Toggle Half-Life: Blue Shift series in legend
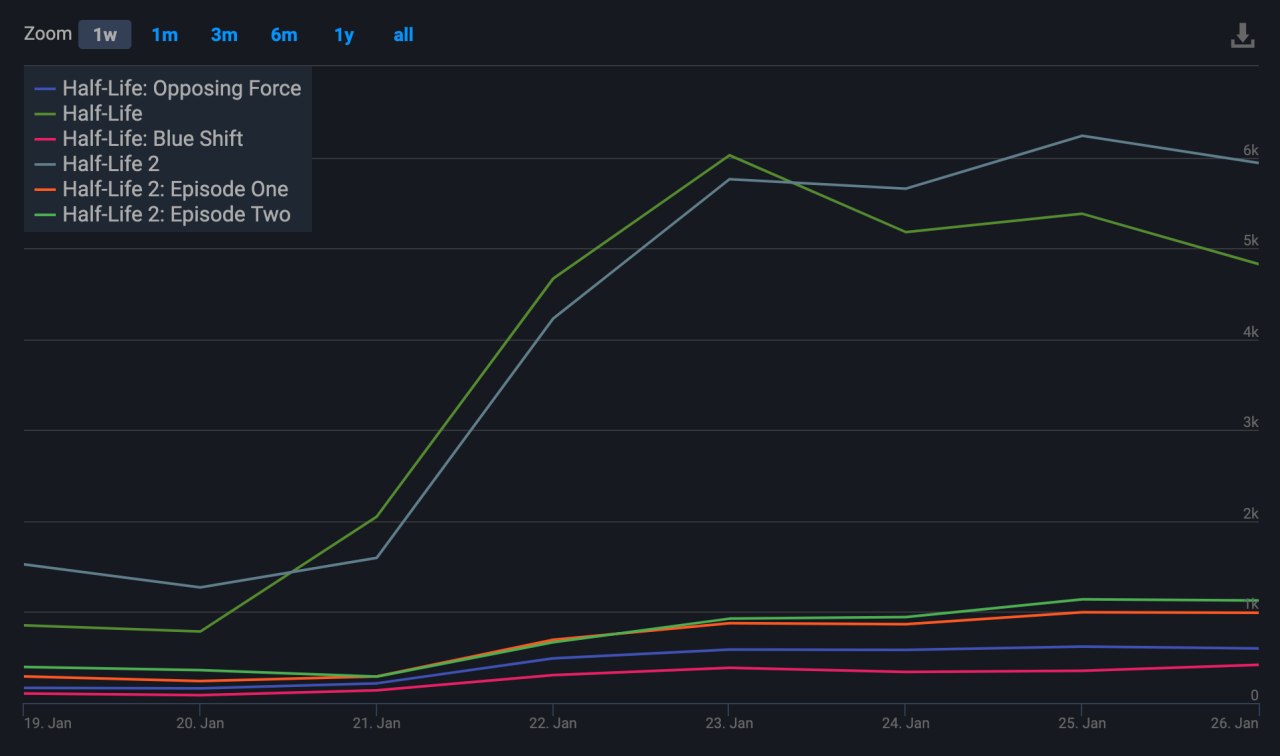The image size is (1280, 756). tap(139, 139)
